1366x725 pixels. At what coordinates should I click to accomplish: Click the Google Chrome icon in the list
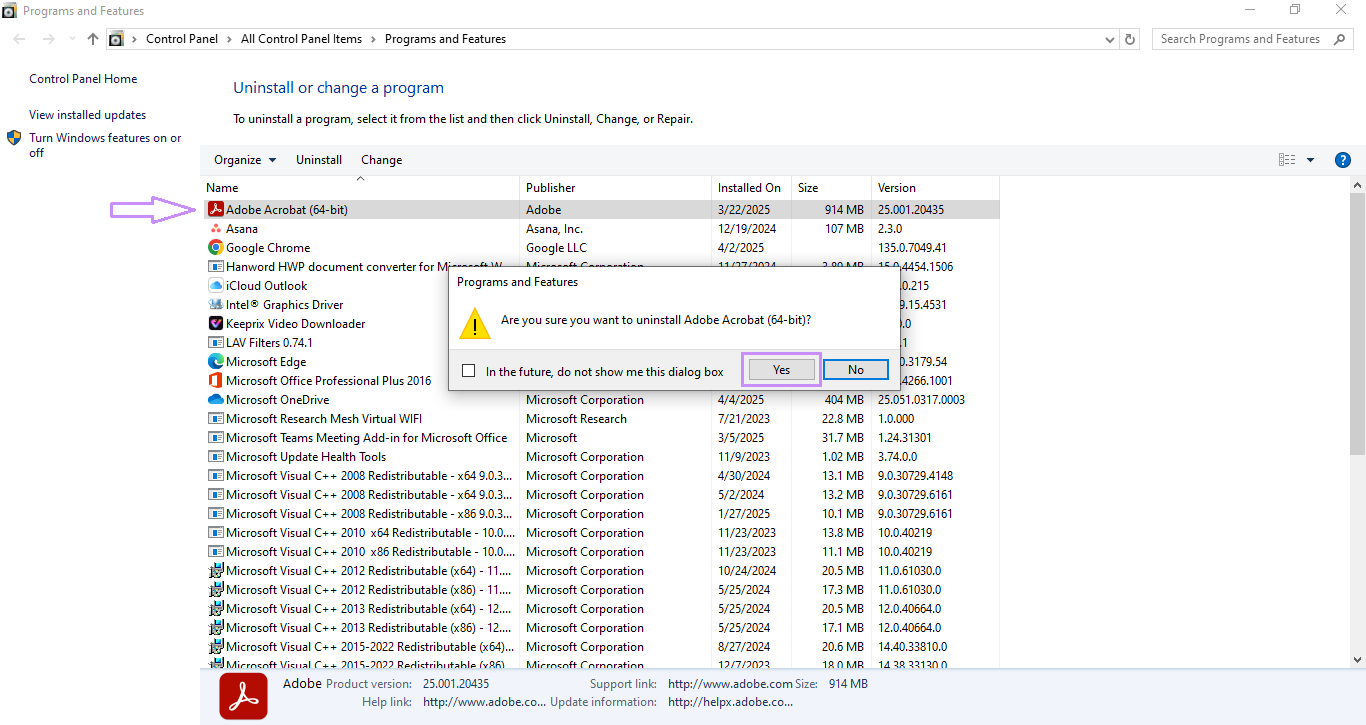pyautogui.click(x=216, y=247)
